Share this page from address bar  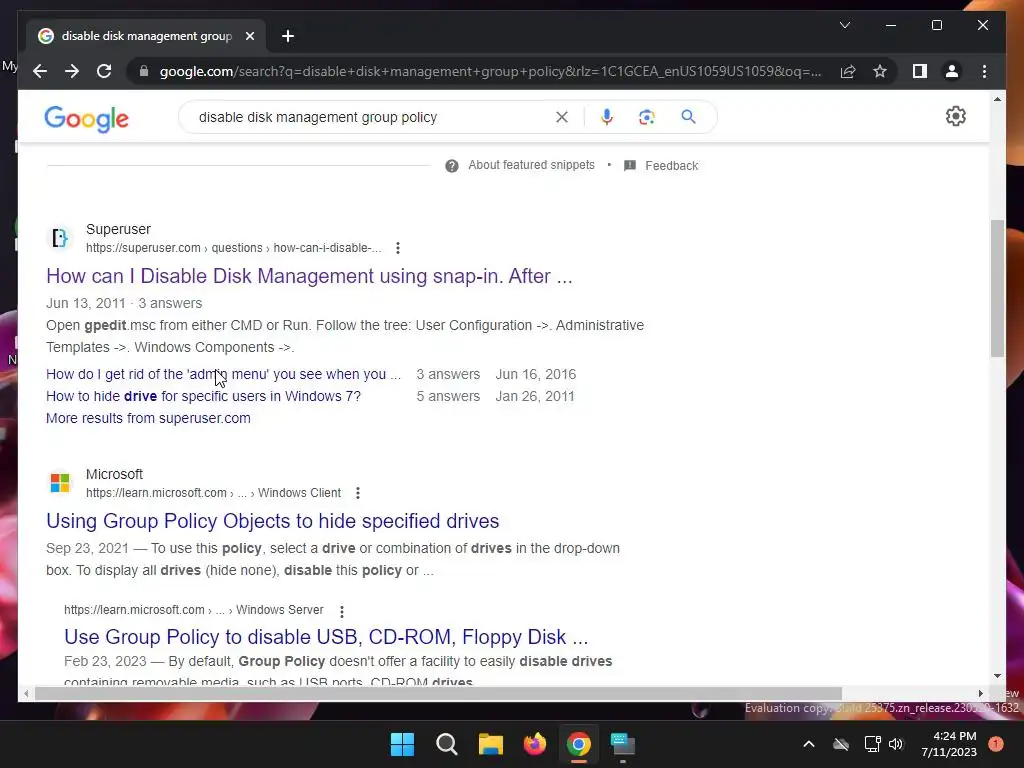[848, 71]
